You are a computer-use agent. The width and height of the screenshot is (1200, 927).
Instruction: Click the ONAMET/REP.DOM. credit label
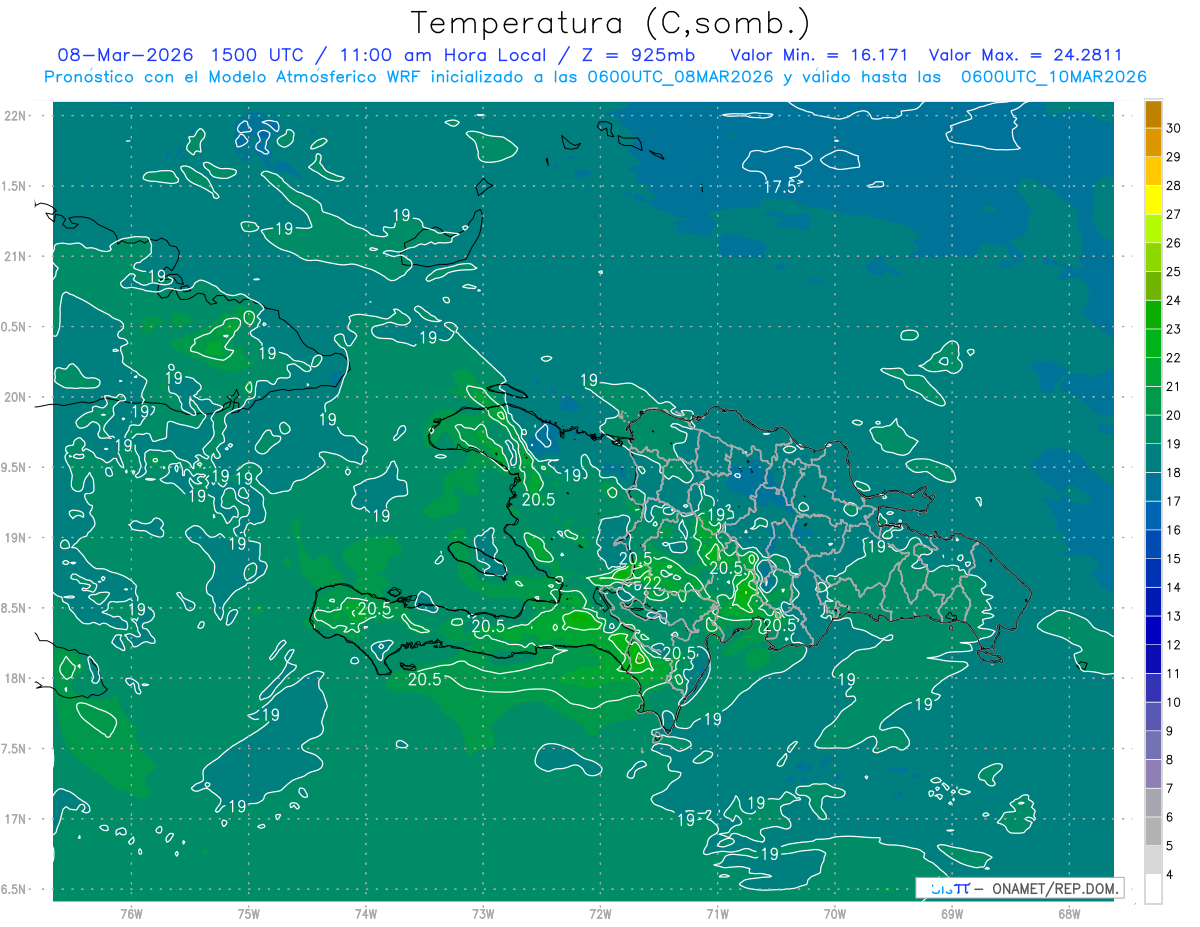tap(1054, 888)
